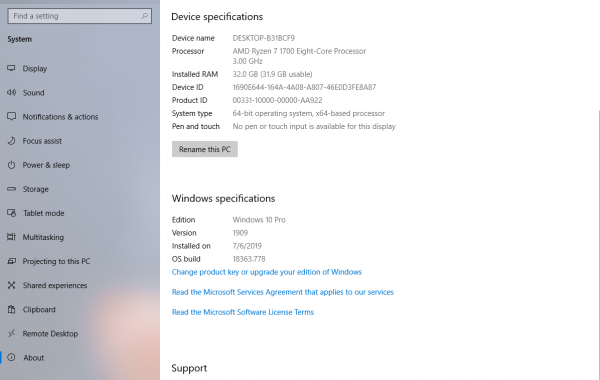The height and width of the screenshot is (380, 600).
Task: Click the Processor label
Action: [188, 51]
